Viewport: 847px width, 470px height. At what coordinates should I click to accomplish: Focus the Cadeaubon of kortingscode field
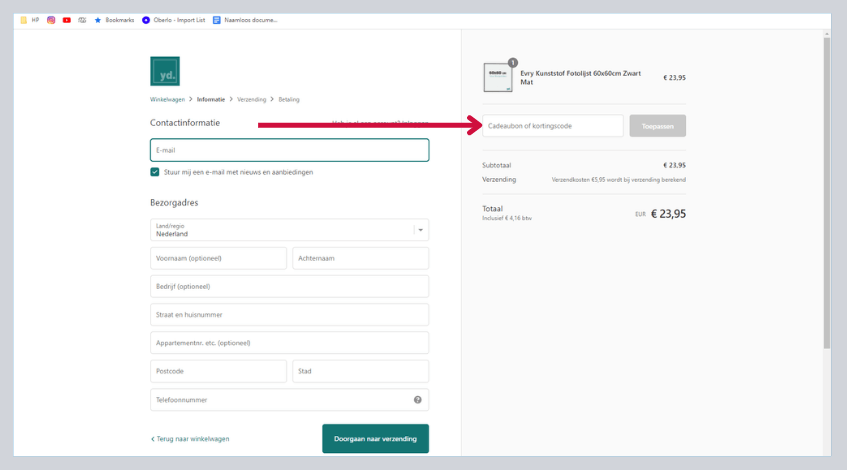click(553, 126)
